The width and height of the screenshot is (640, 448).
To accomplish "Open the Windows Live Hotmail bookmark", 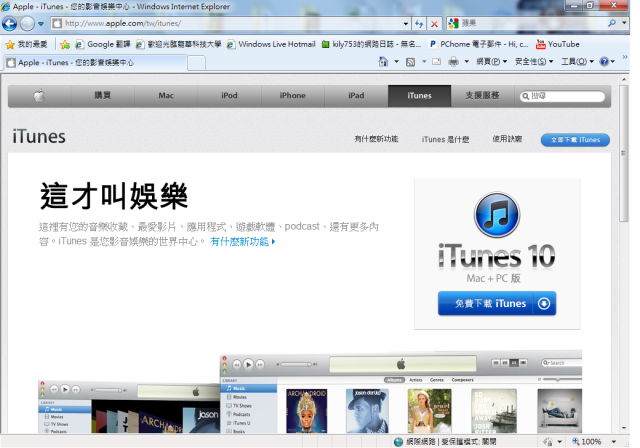I will [x=271, y=44].
